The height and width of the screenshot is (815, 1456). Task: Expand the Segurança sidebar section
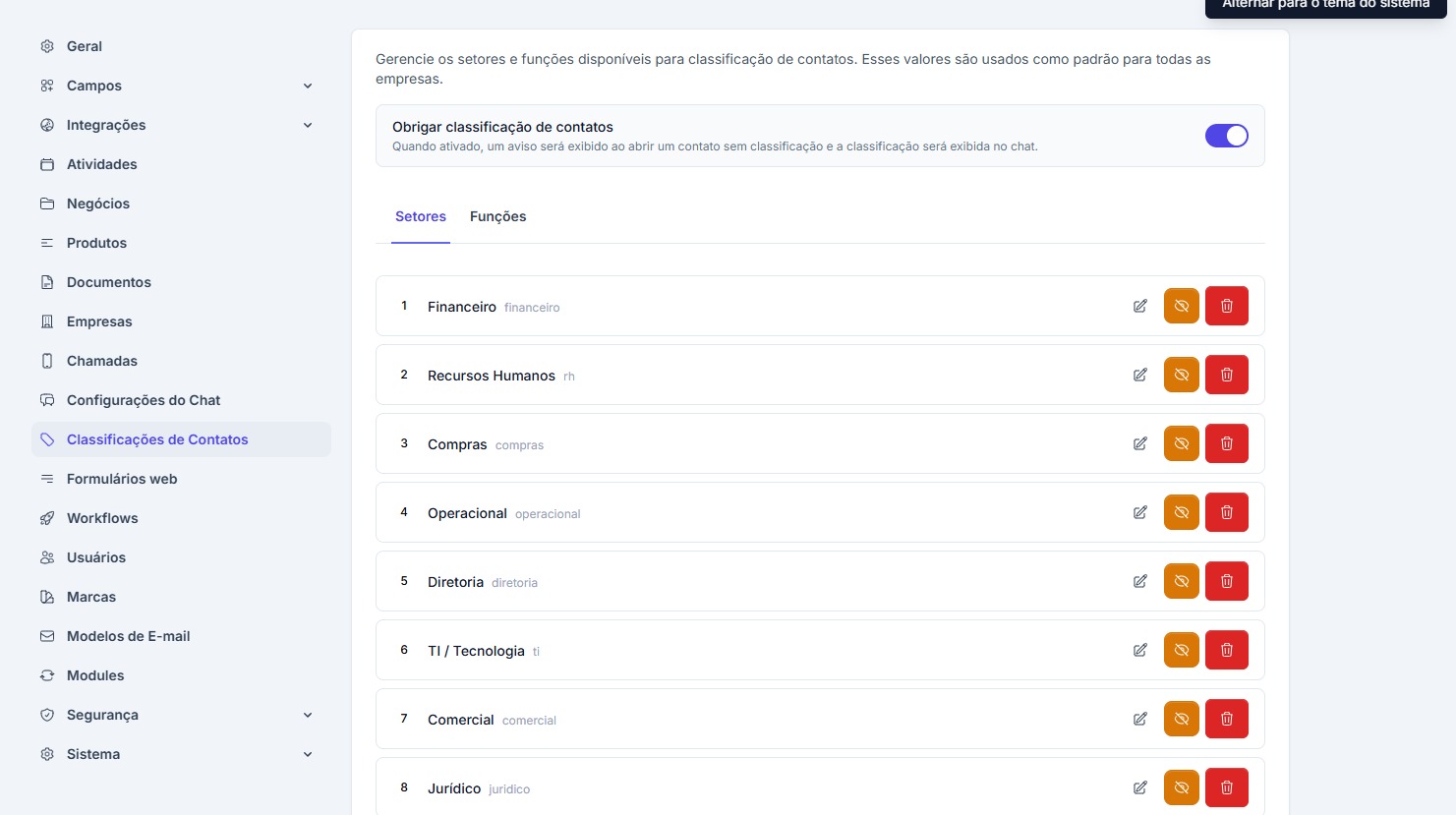pyautogui.click(x=308, y=715)
